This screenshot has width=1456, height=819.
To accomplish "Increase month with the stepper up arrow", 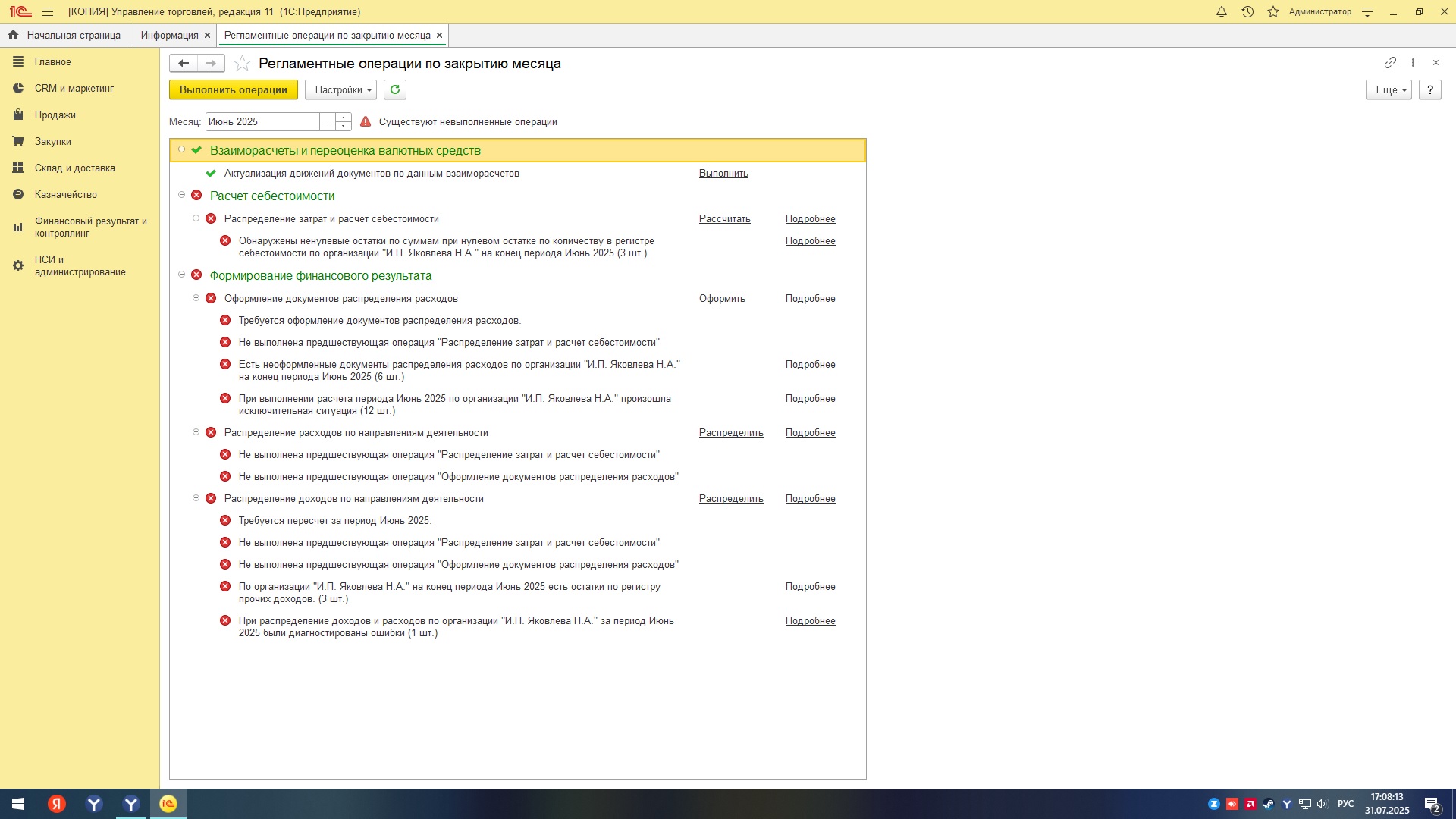I will click(344, 118).
